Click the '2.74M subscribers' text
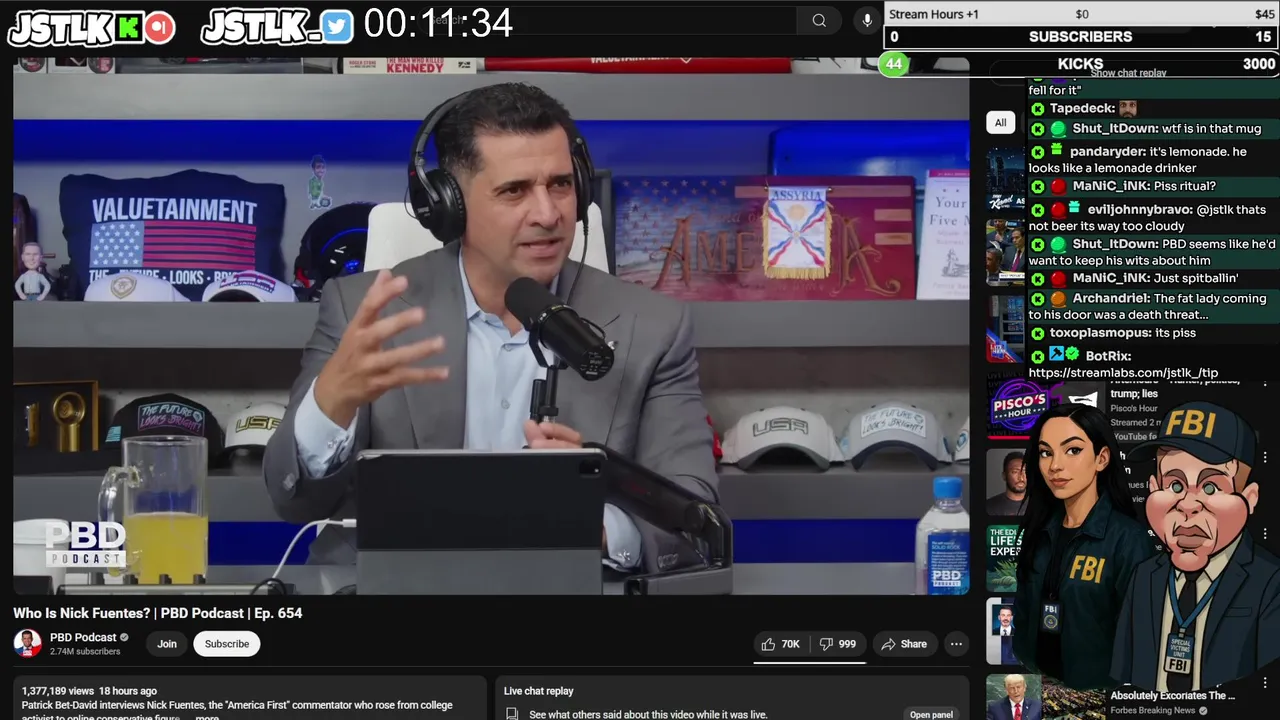Screen dimensions: 1280x720 click(85, 652)
